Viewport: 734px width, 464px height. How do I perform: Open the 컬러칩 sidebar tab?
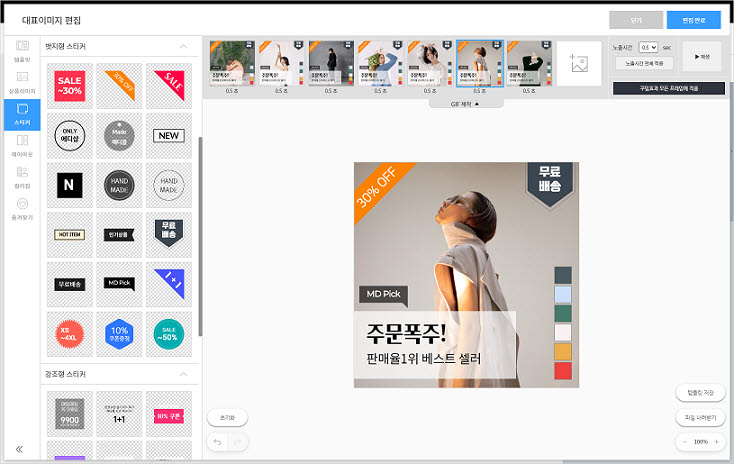22,178
